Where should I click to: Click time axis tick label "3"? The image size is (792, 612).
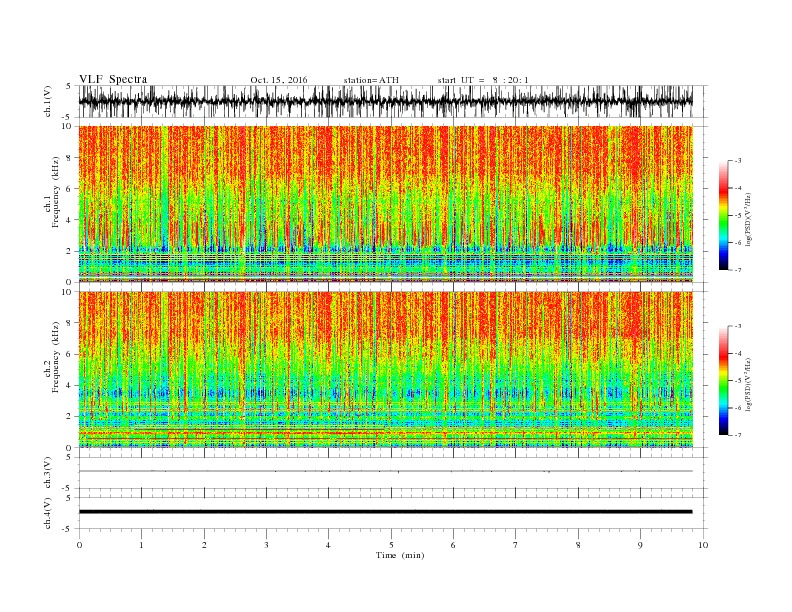266,545
